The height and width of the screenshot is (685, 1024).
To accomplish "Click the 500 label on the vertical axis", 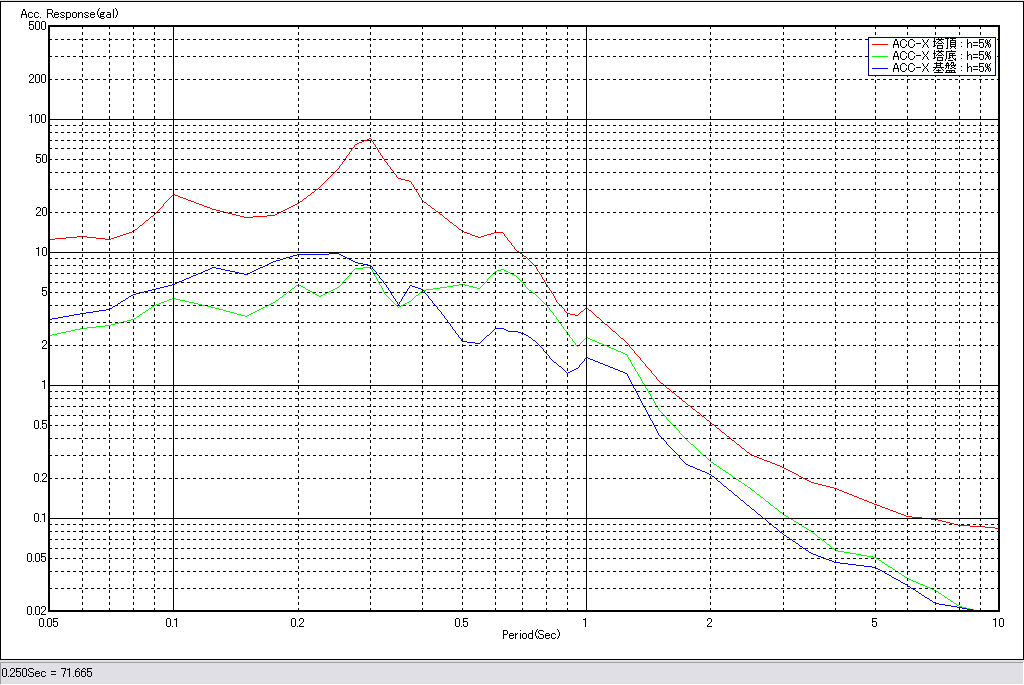I will (38, 26).
